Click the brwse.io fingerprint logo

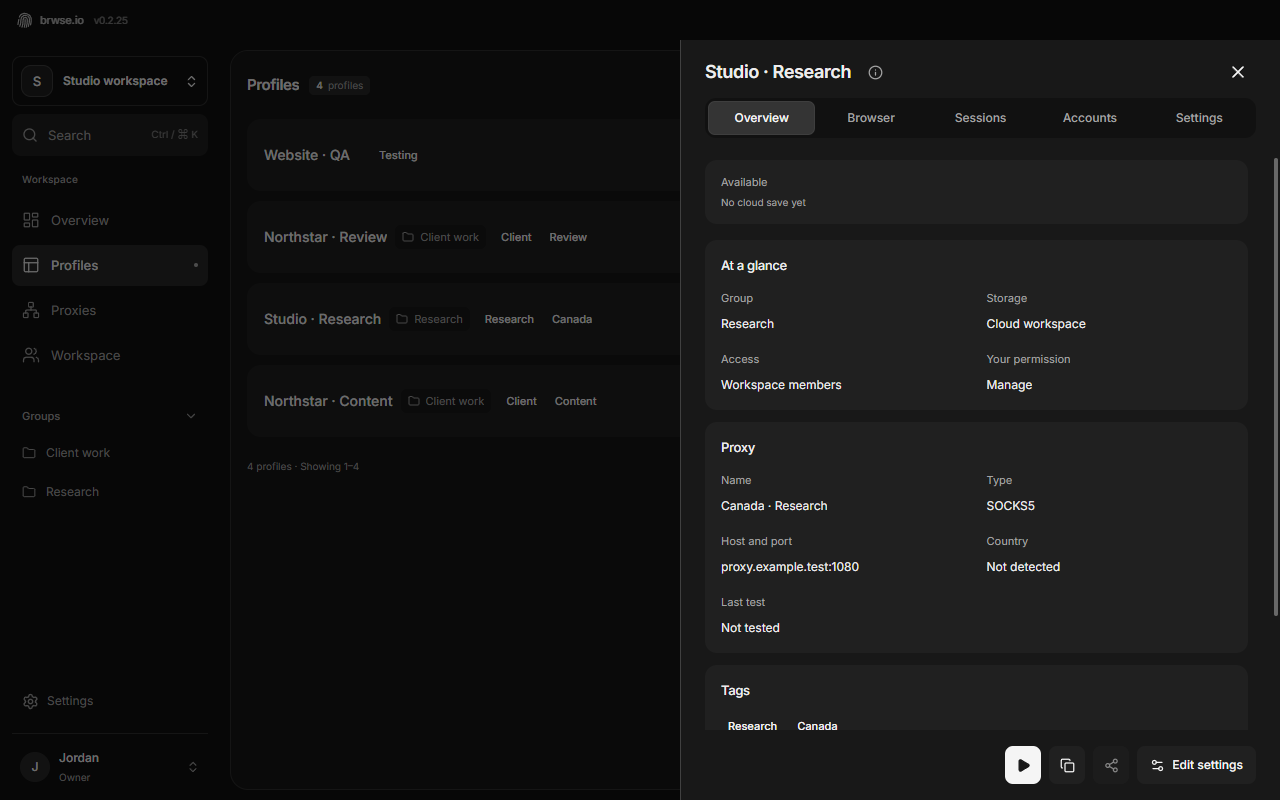click(25, 20)
